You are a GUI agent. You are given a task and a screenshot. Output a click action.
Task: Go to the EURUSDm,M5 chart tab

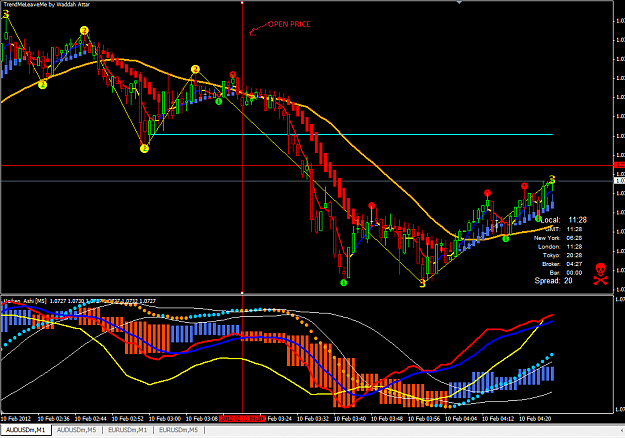(179, 430)
